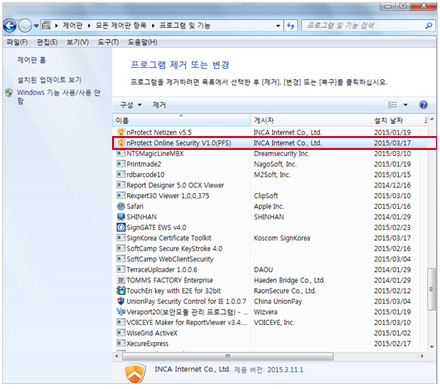
Task: Expand the view options dropdown arrow
Action: tap(405, 105)
